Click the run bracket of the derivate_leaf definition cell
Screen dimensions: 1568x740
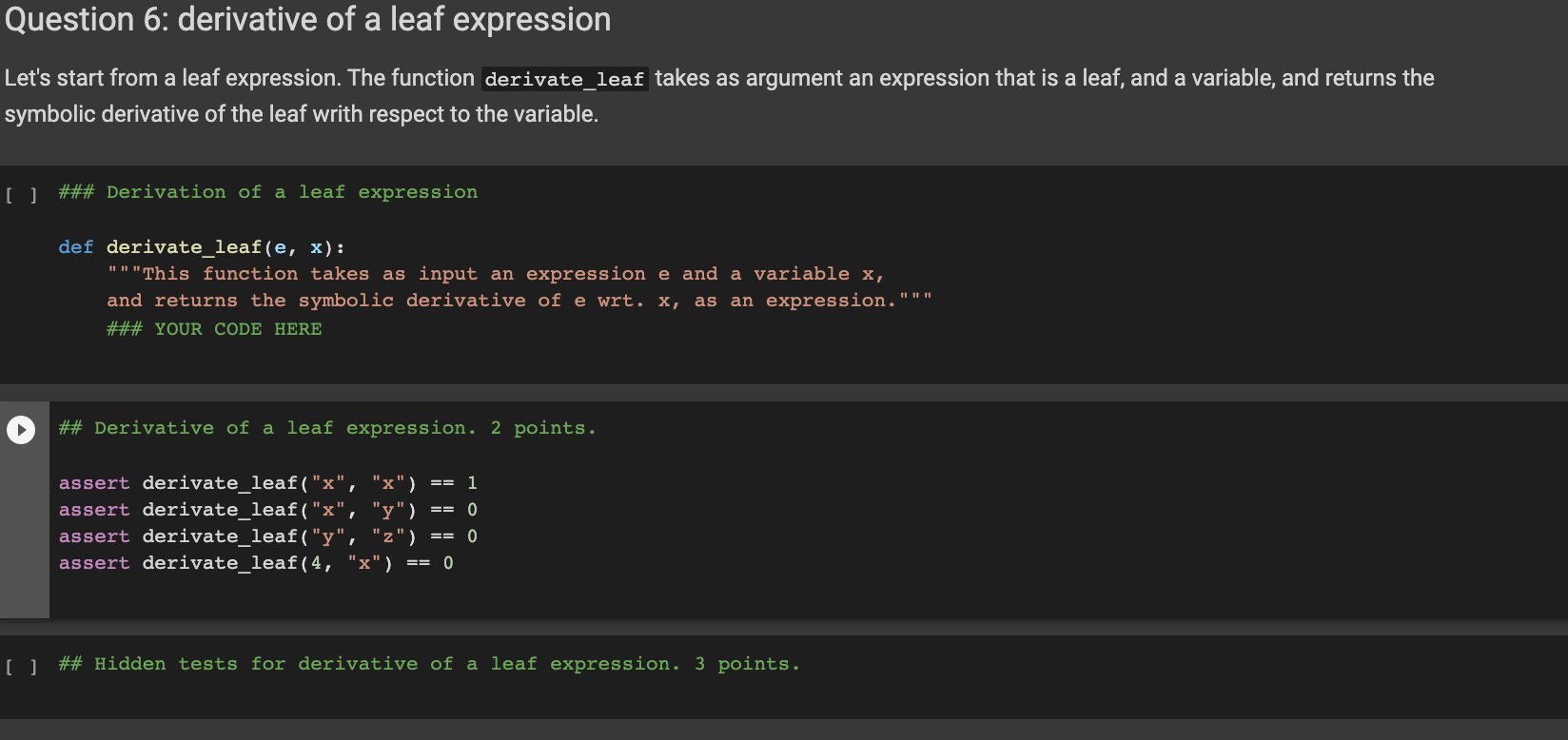[21, 192]
